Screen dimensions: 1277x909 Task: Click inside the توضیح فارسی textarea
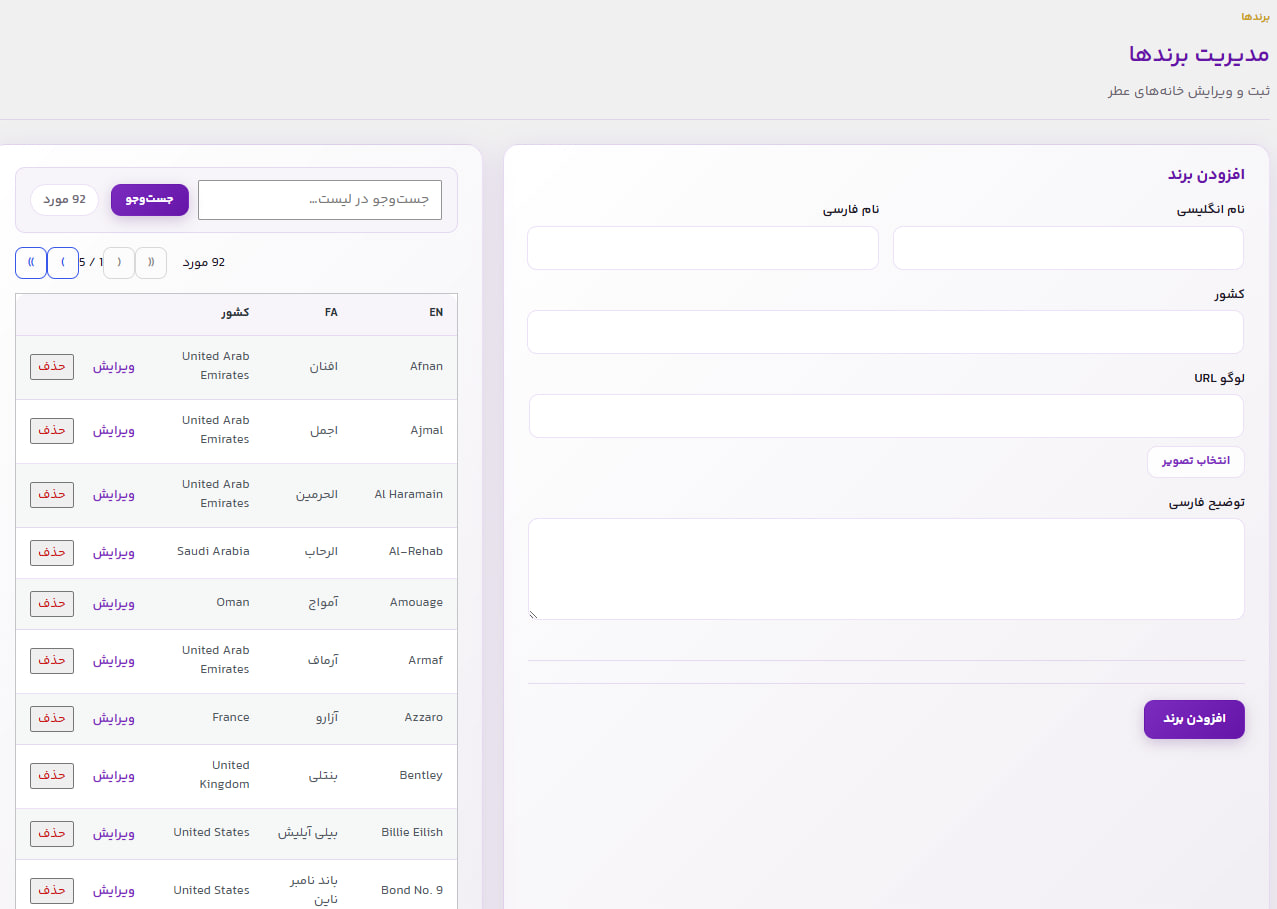pyautogui.click(x=886, y=569)
